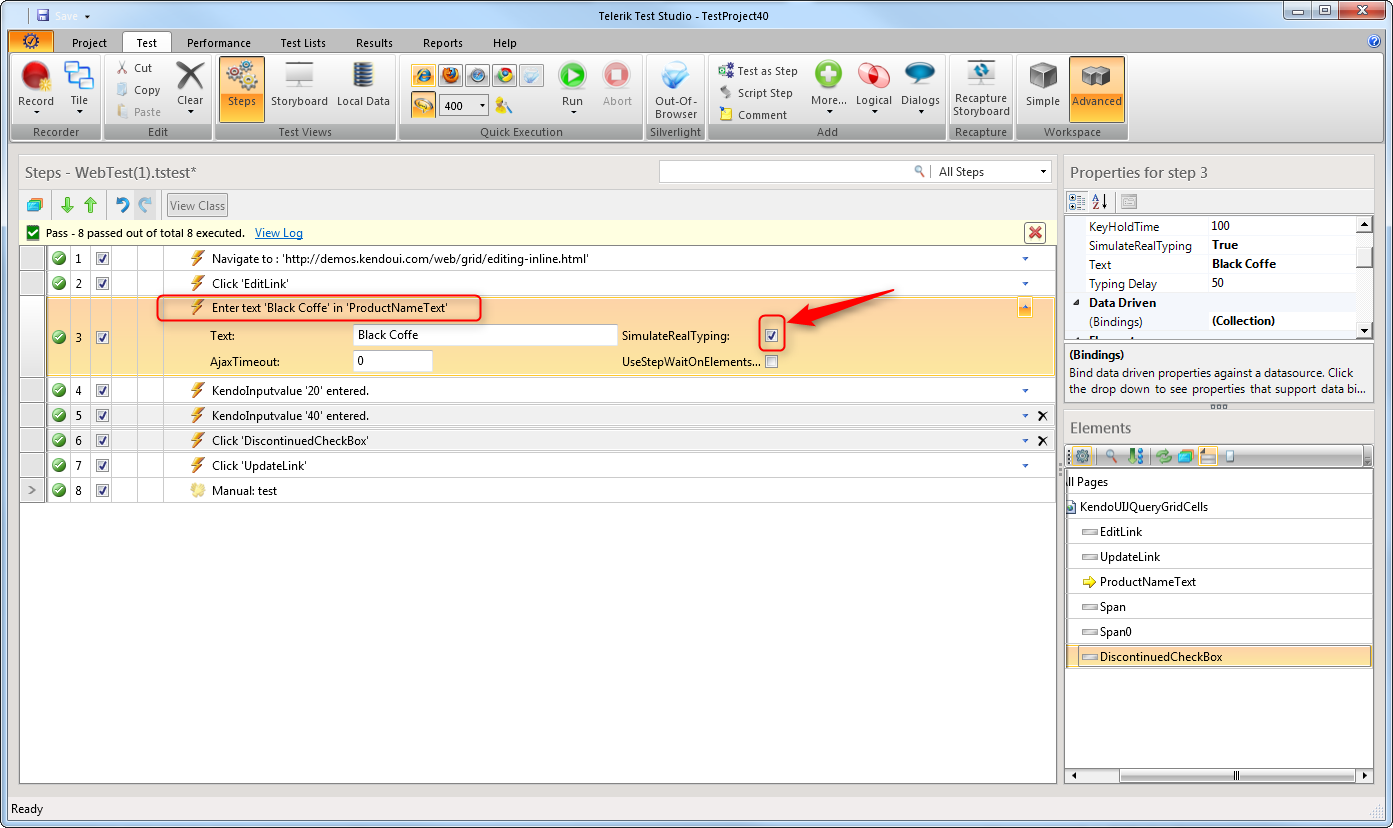Expand the More... add steps dropdown
Image resolution: width=1393 pixels, height=828 pixels.
click(829, 88)
